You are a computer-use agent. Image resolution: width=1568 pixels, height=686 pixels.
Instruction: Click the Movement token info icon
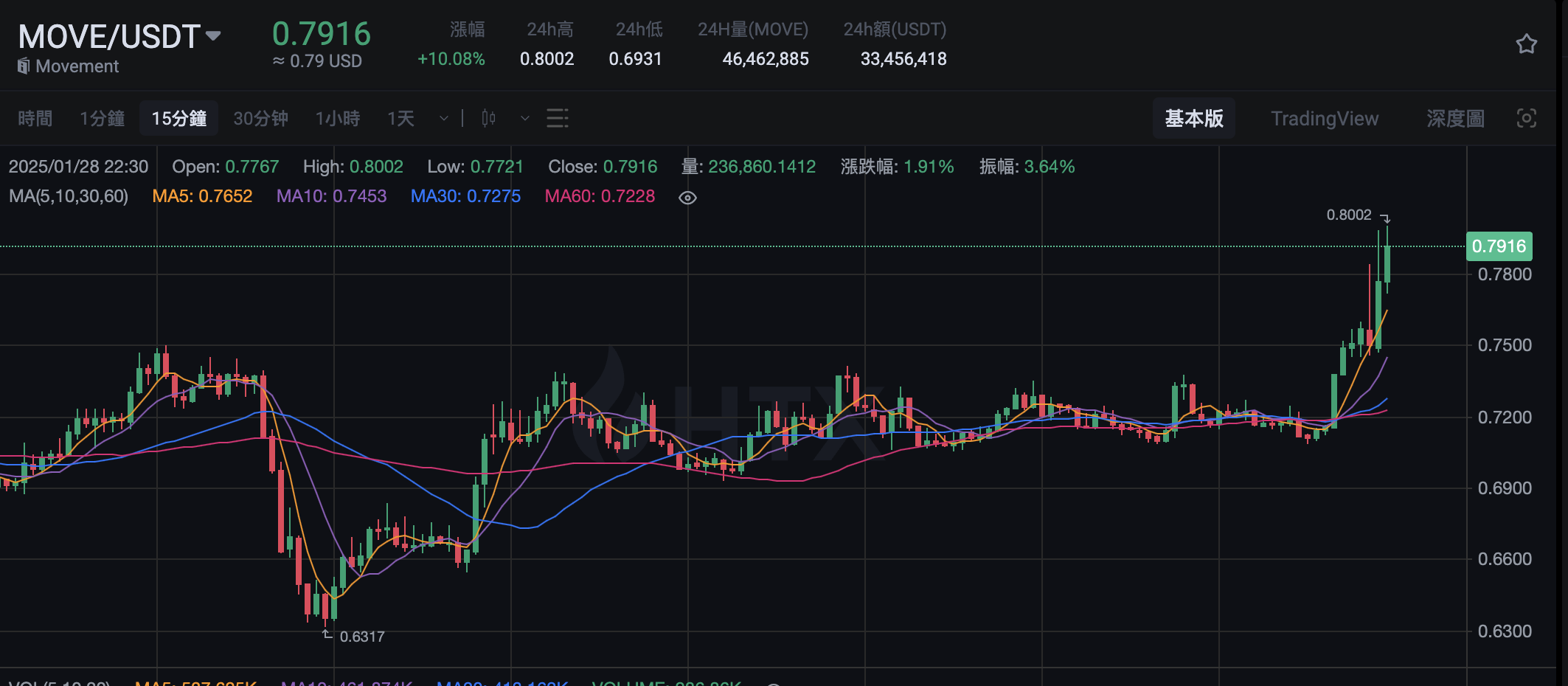pyautogui.click(x=24, y=66)
